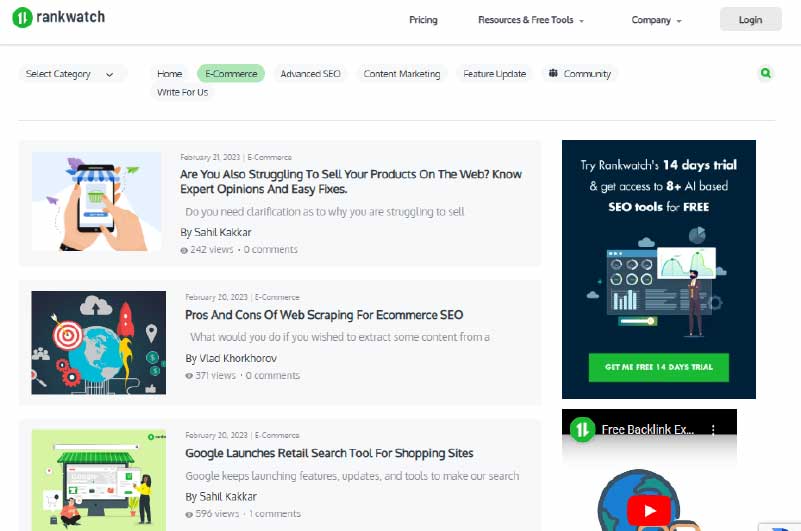This screenshot has height=531, width=801.
Task: Click the channel logo in Free Backlink video
Action: coord(582,429)
